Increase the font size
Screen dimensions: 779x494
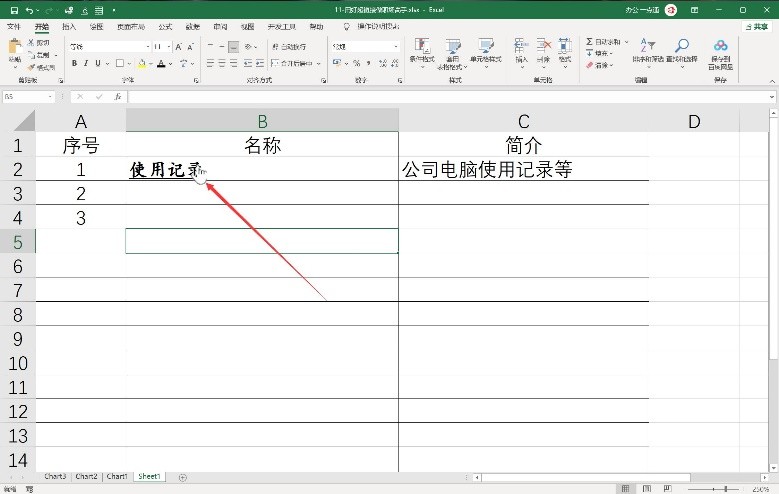pos(179,47)
